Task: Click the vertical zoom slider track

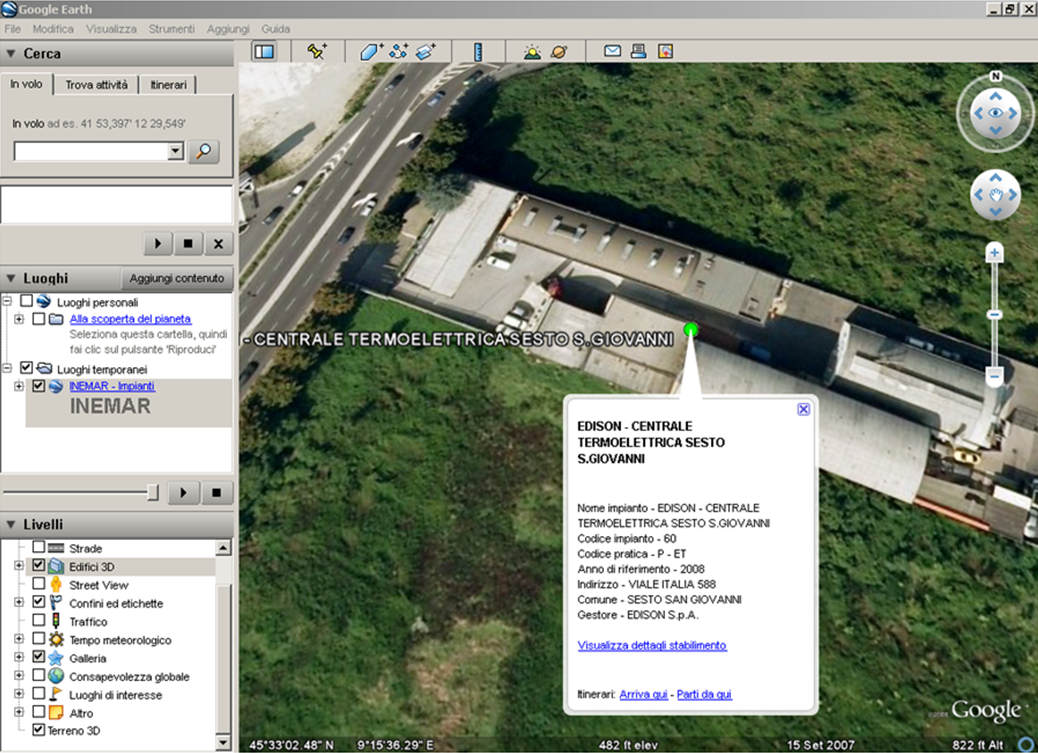Action: click(994, 315)
